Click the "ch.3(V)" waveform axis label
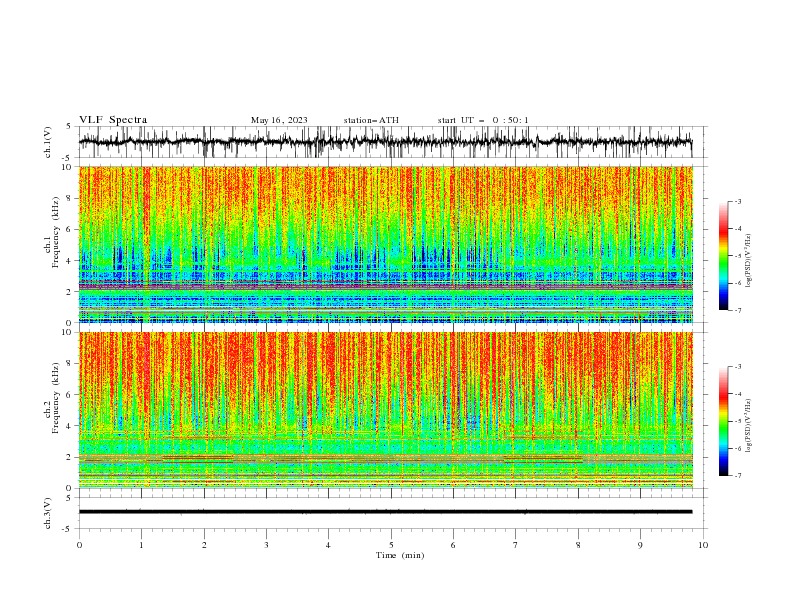This screenshot has height=612, width=792. (x=48, y=513)
